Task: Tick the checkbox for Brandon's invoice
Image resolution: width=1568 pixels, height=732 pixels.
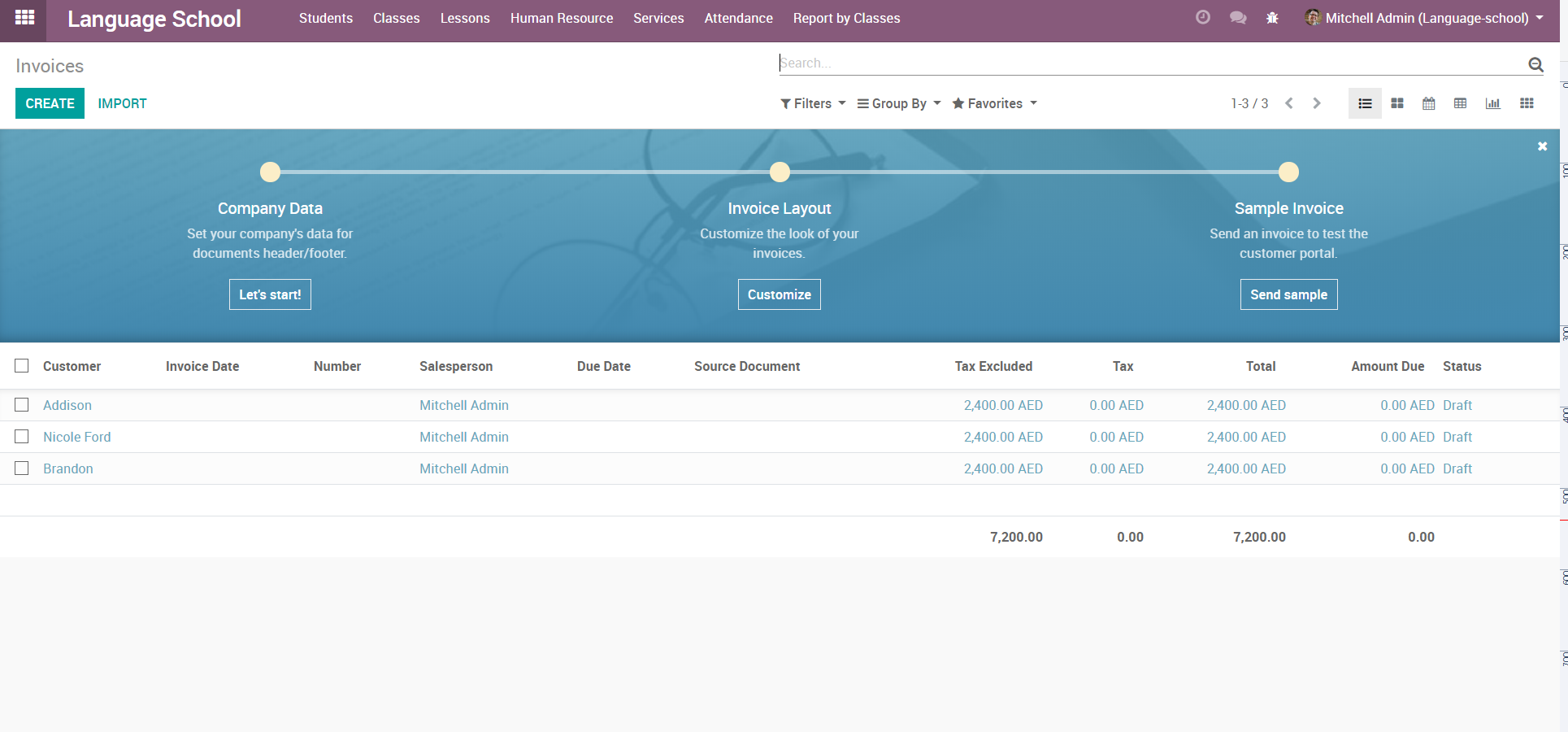Action: (22, 468)
